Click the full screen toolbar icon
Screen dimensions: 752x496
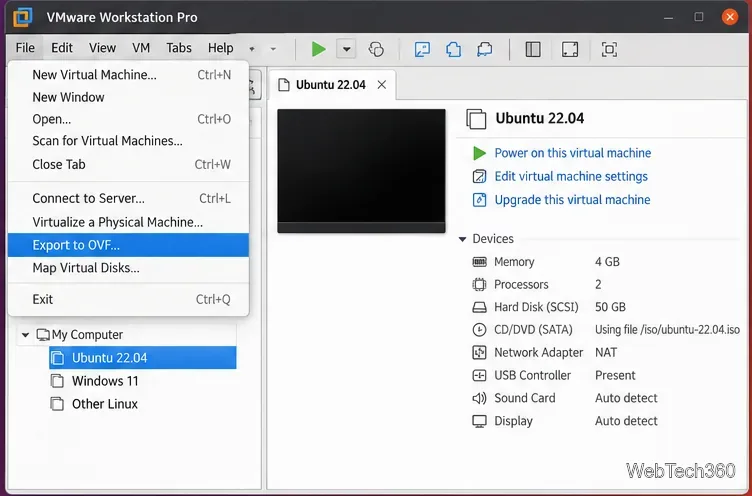pyautogui.click(x=570, y=49)
